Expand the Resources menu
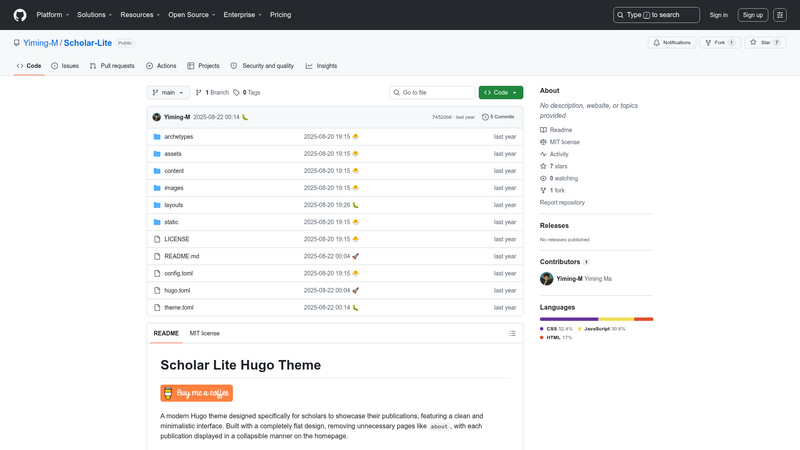The height and width of the screenshot is (450, 800). [x=140, y=15]
